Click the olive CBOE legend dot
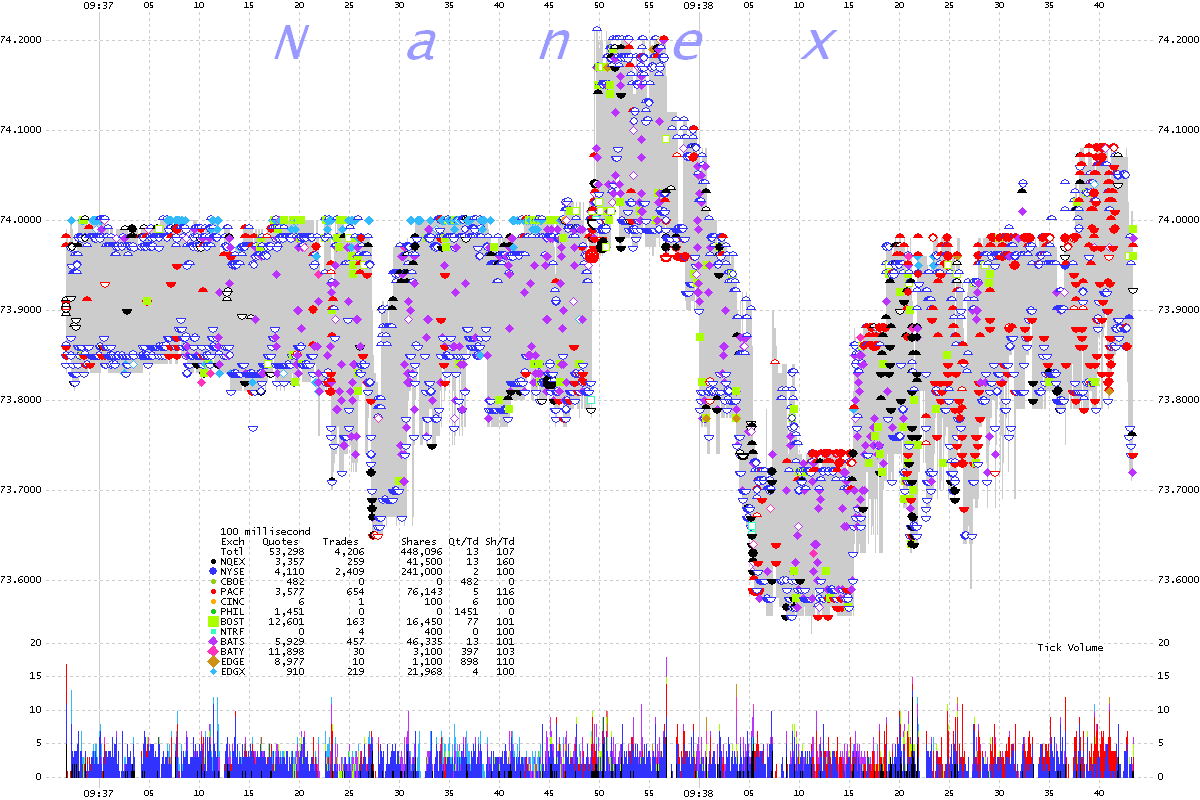Image resolution: width=1200 pixels, height=800 pixels. (x=211, y=582)
